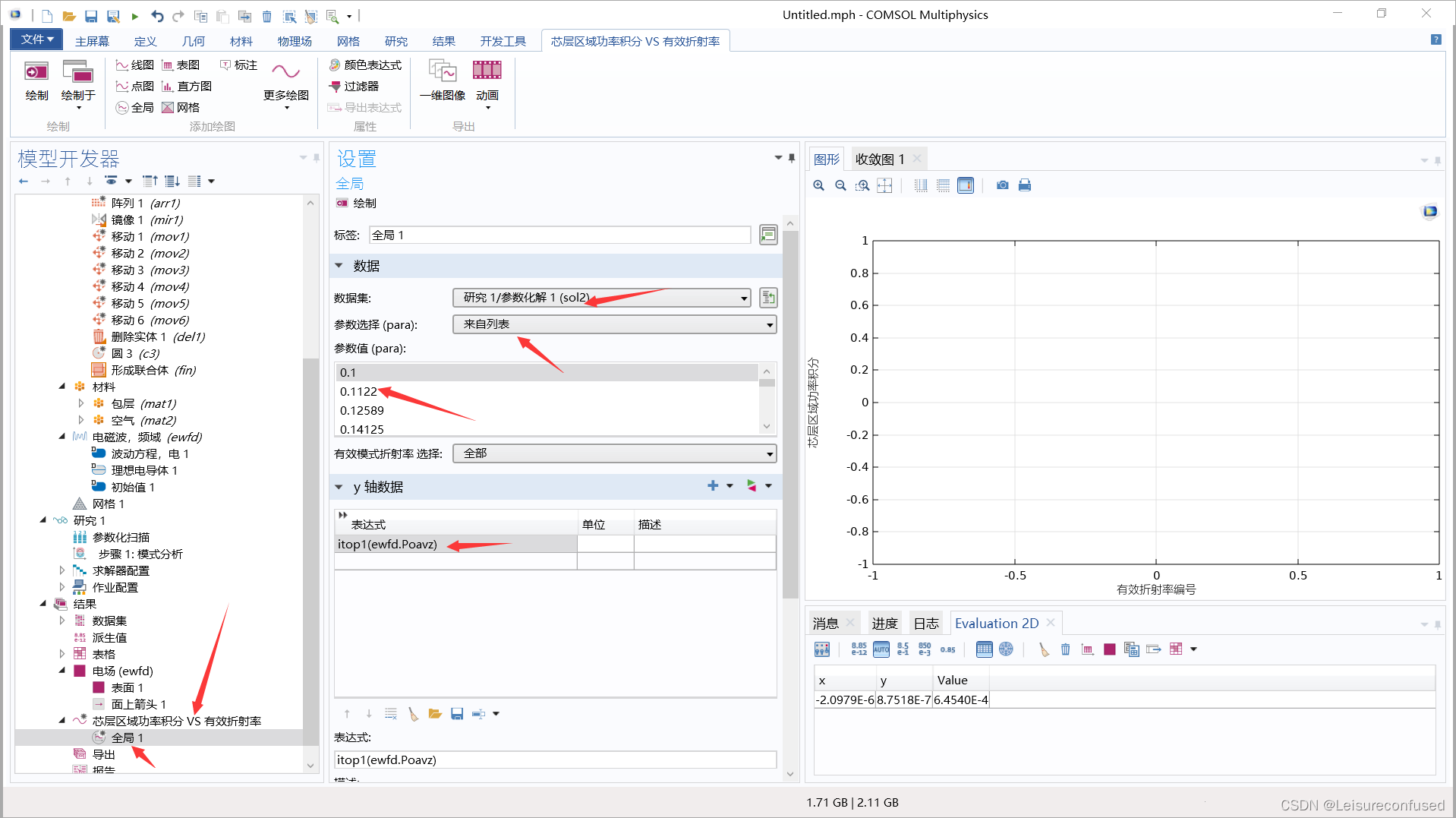This screenshot has width=1456, height=818.
Task: Click the 标签 label input field
Action: (560, 235)
